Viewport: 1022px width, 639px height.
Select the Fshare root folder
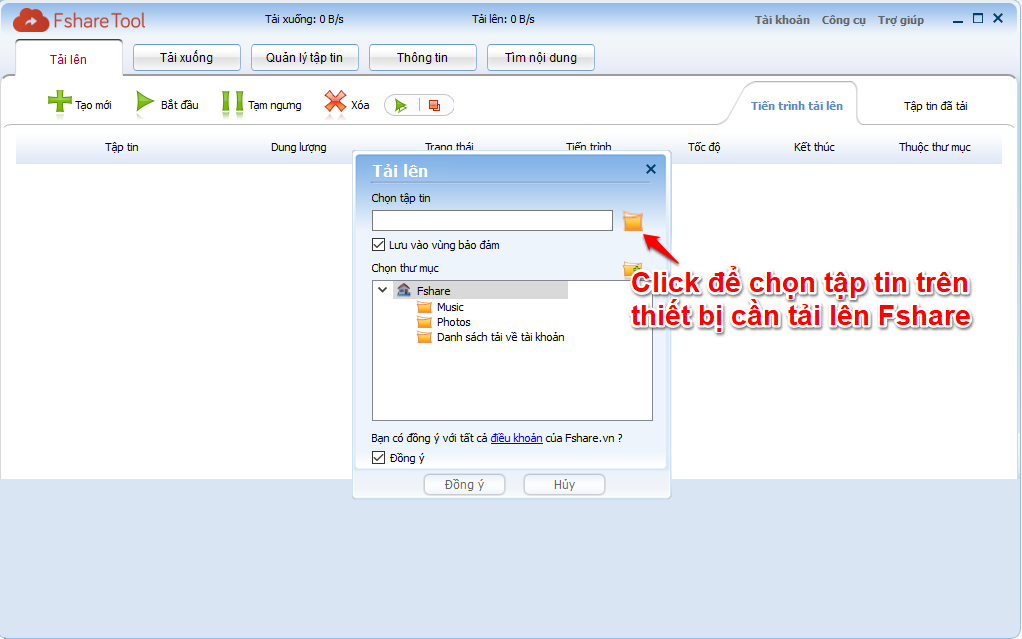[433, 291]
